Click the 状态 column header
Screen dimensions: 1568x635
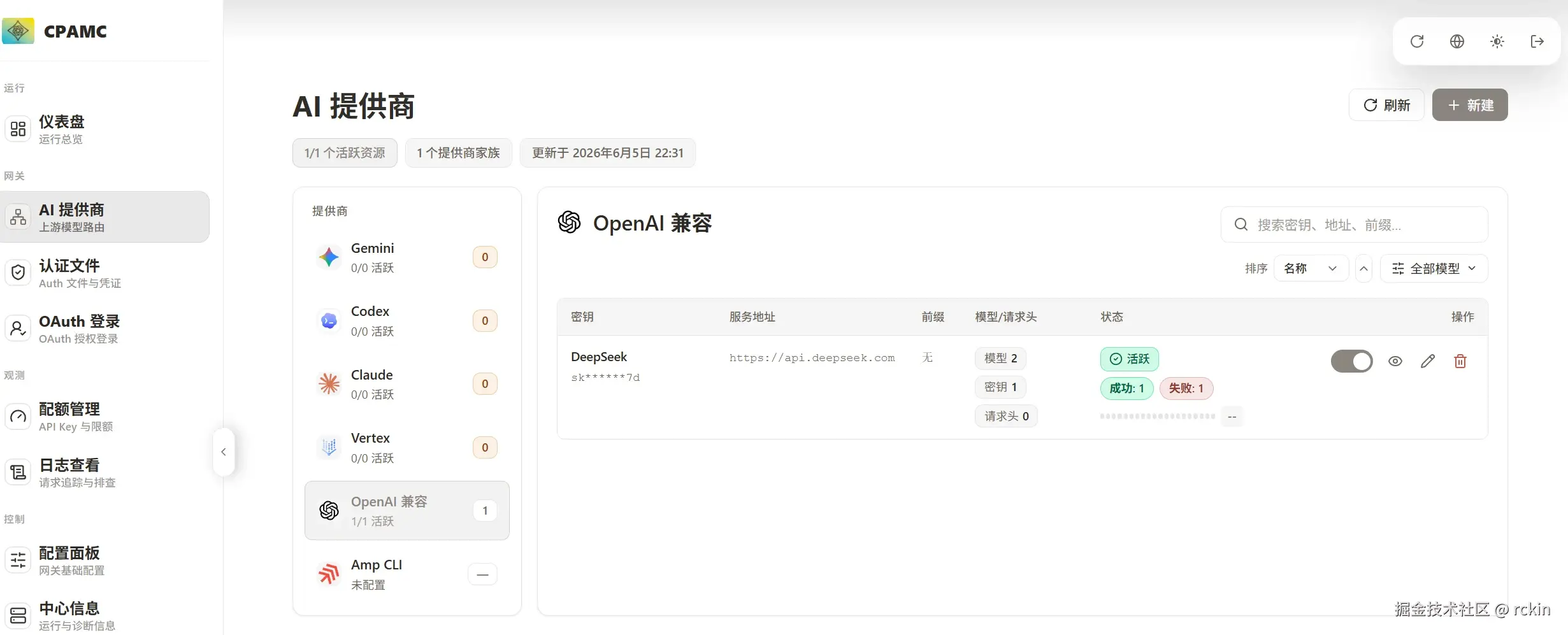[1111, 317]
